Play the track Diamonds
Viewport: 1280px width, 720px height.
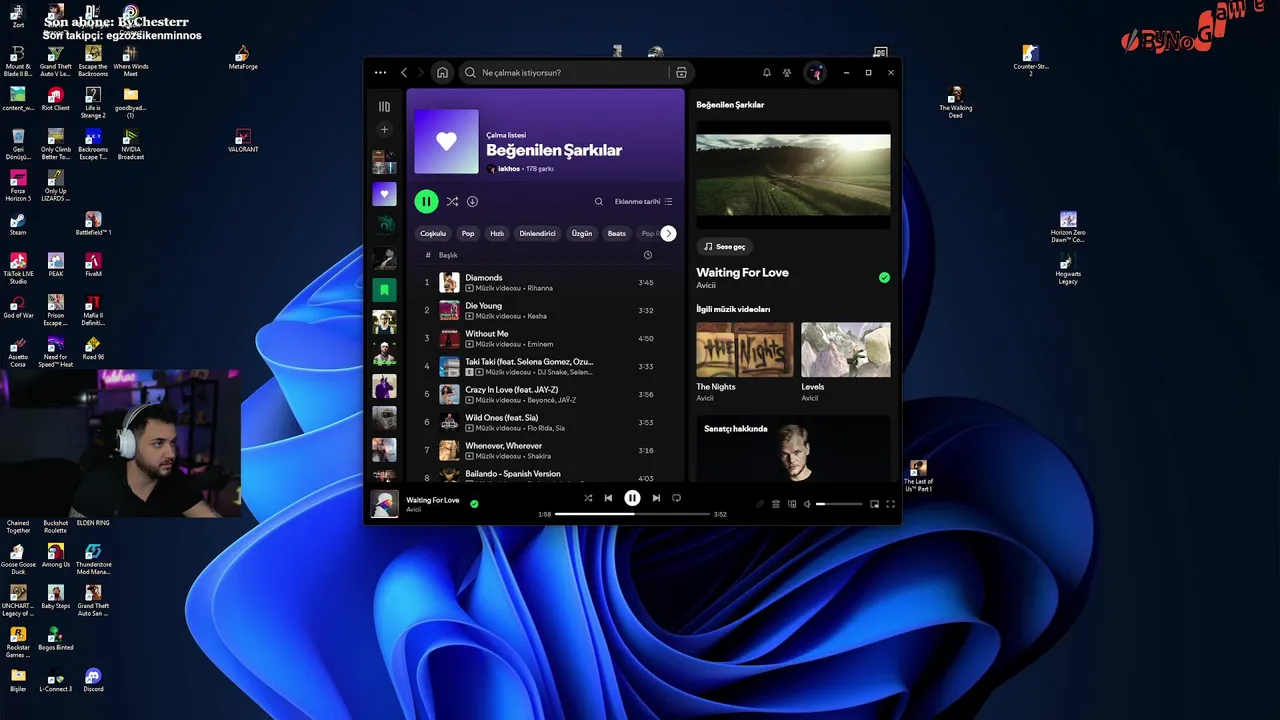(x=545, y=283)
